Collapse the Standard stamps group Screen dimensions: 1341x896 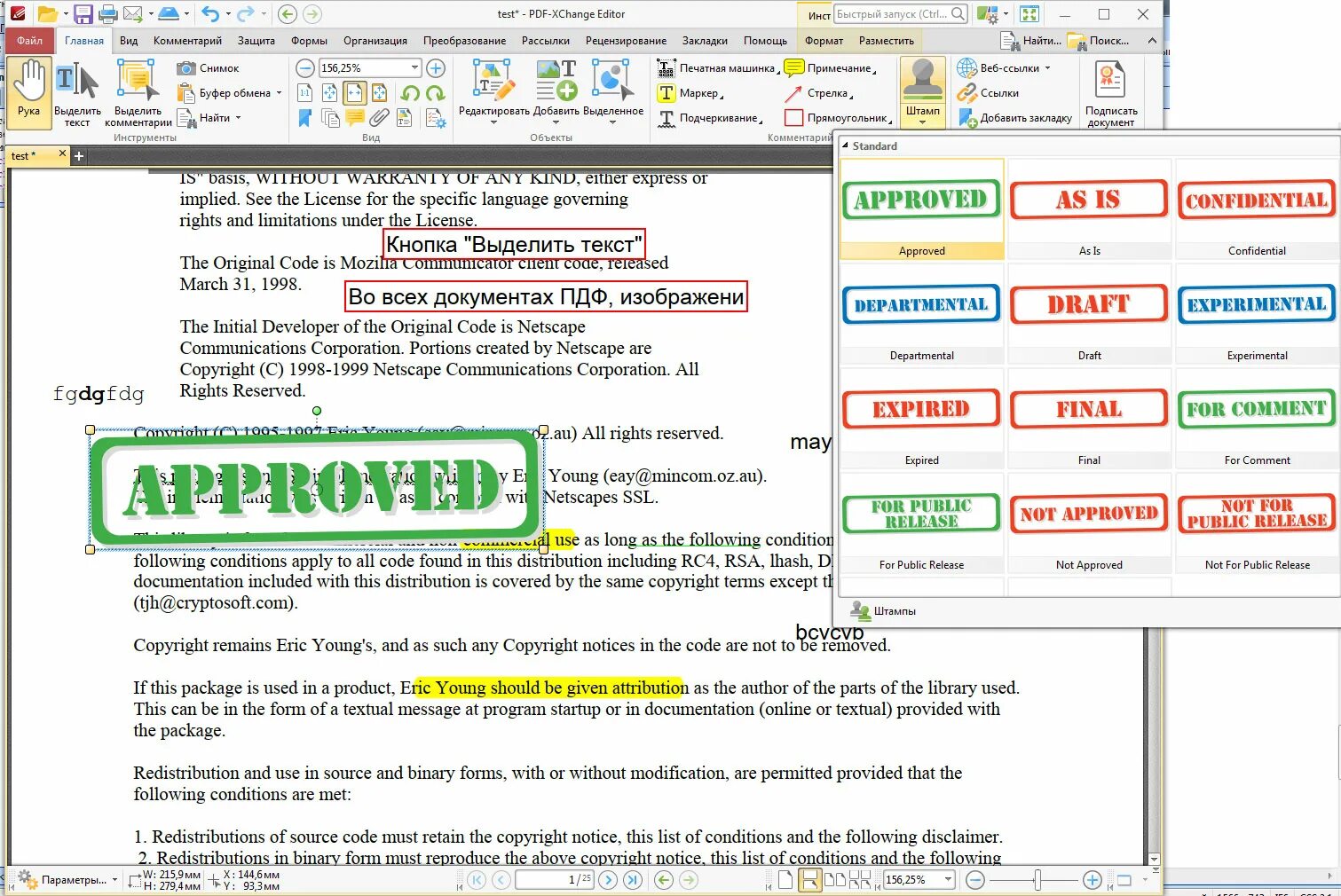(x=846, y=145)
